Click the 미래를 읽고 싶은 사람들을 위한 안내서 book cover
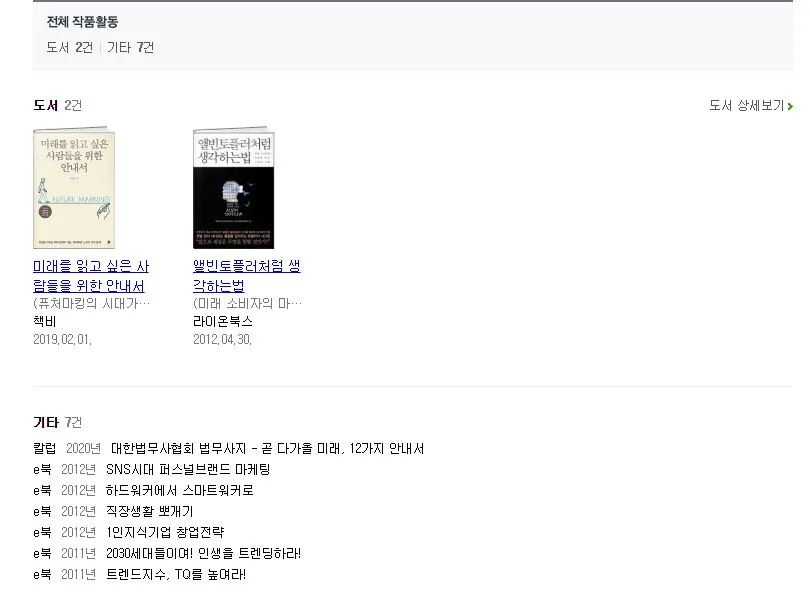810x602 pixels. click(74, 188)
